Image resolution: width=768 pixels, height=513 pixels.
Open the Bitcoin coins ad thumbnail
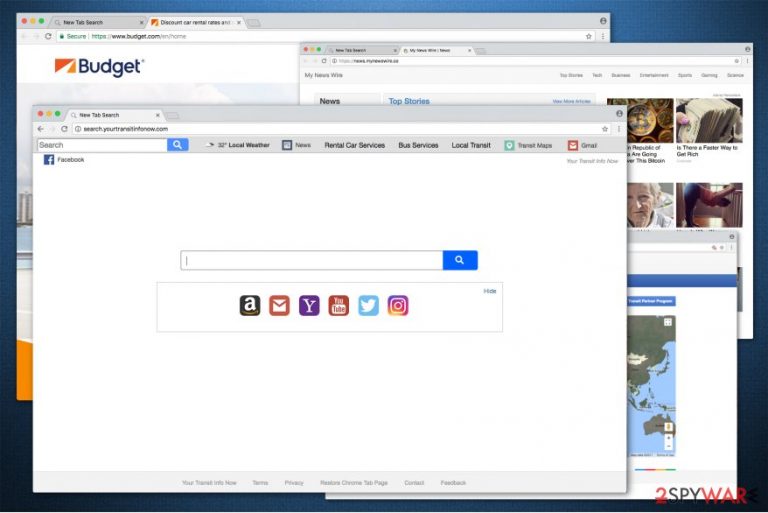point(640,121)
